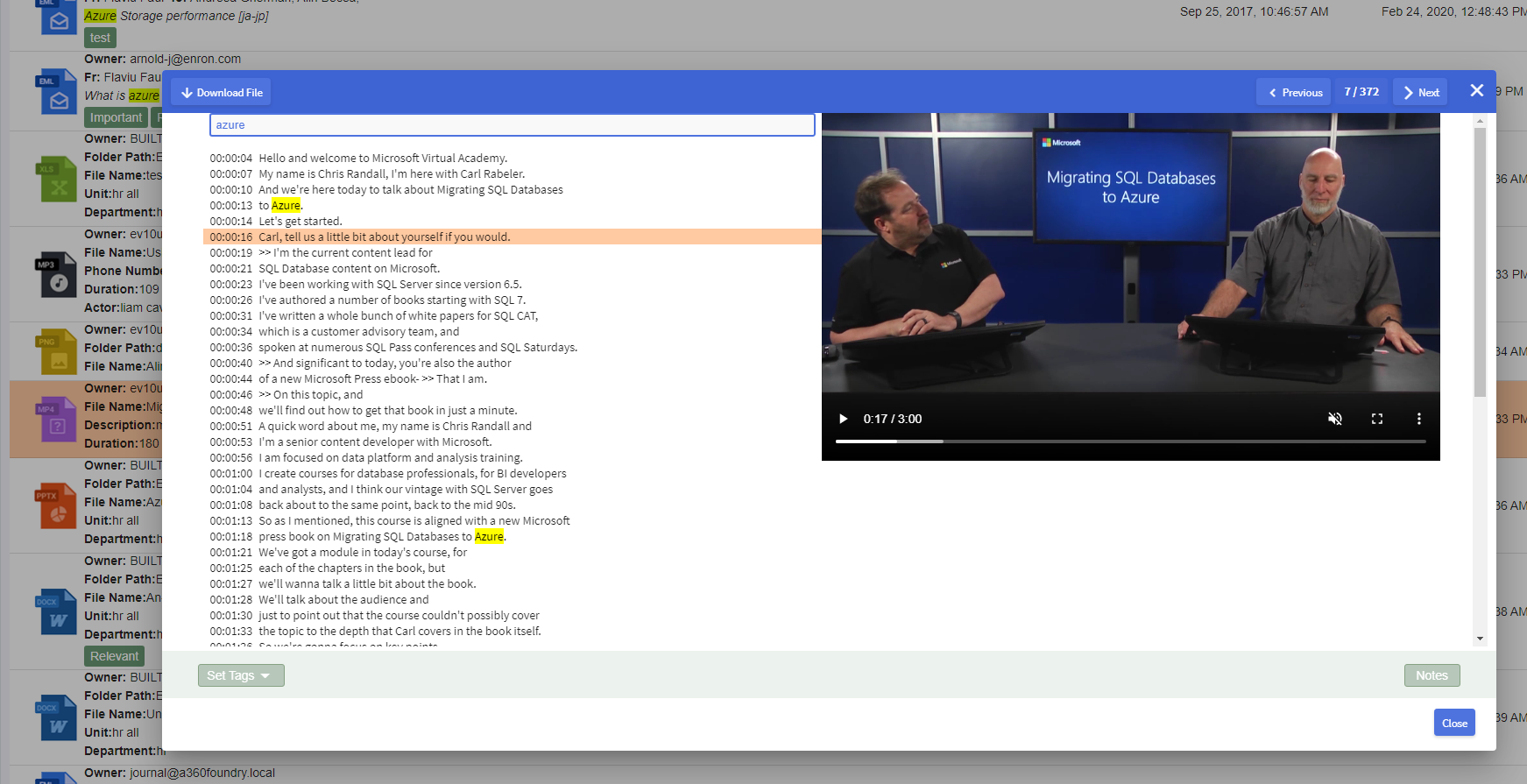Click the XLS spreadsheet file icon
1527x784 pixels.
57,180
